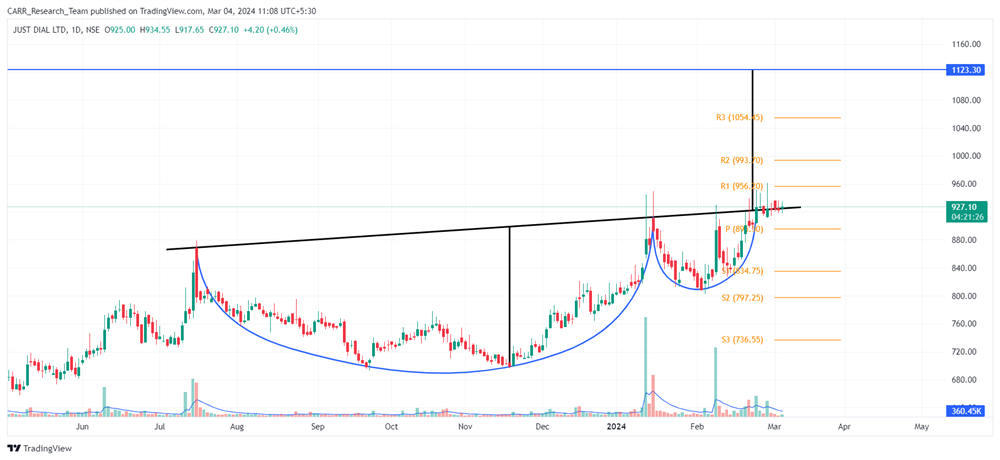This screenshot has width=1000, height=460.
Task: Click the 1080.00 price axis label
Action: coord(967,100)
